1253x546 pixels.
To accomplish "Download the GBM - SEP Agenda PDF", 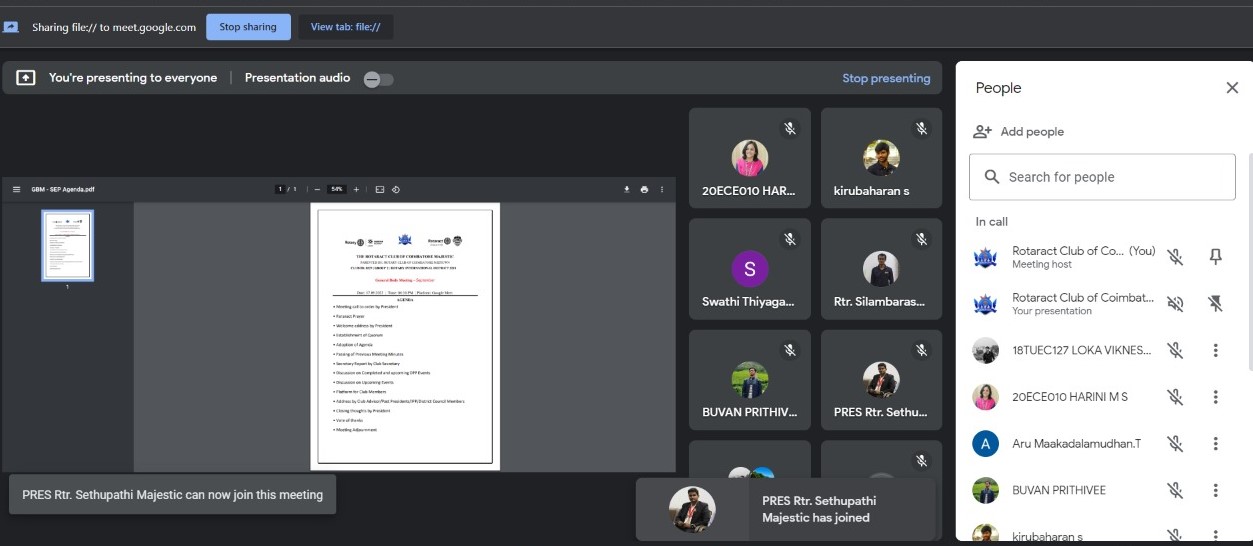I will pos(627,189).
